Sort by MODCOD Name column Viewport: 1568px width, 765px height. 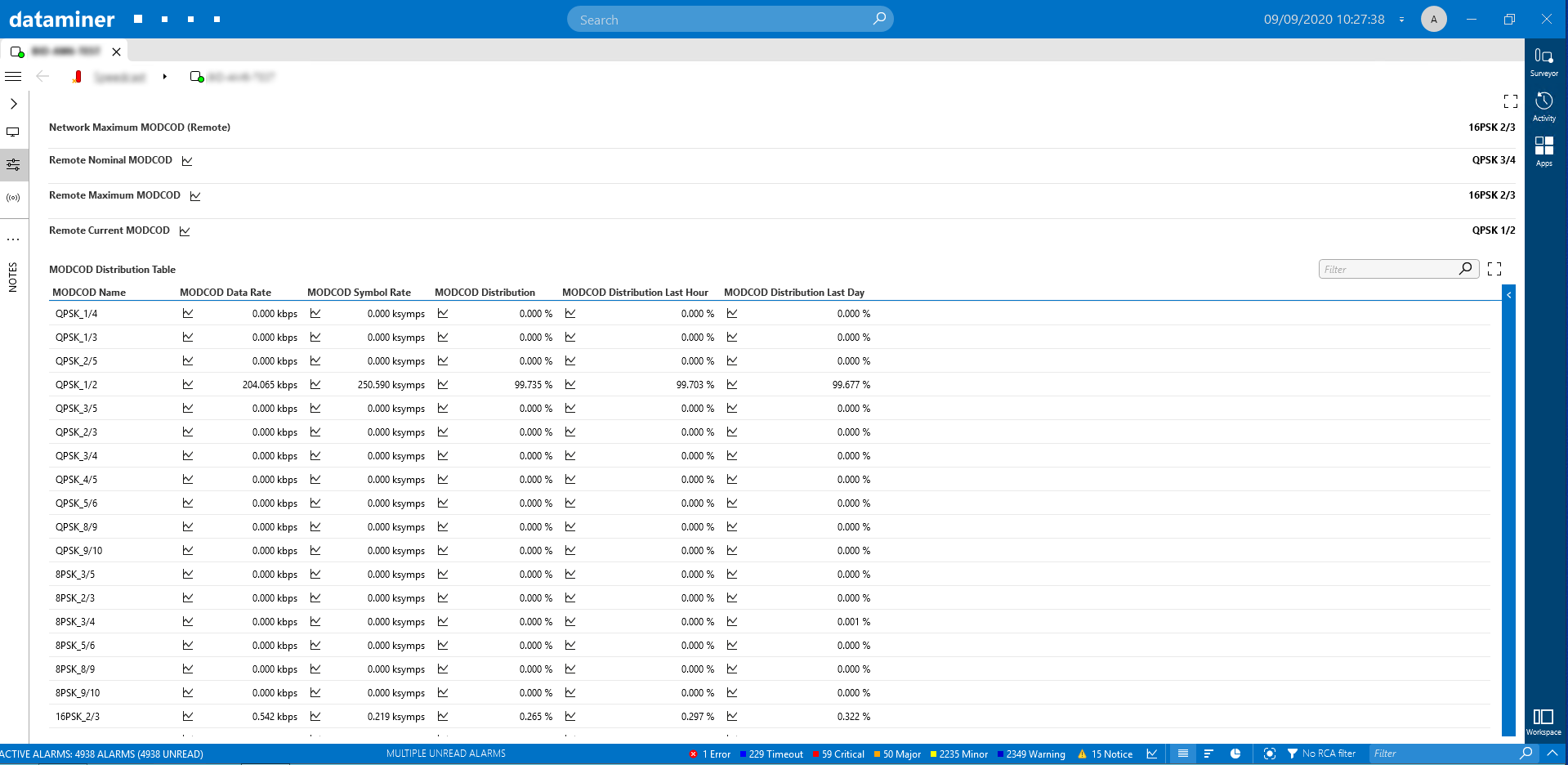89,293
